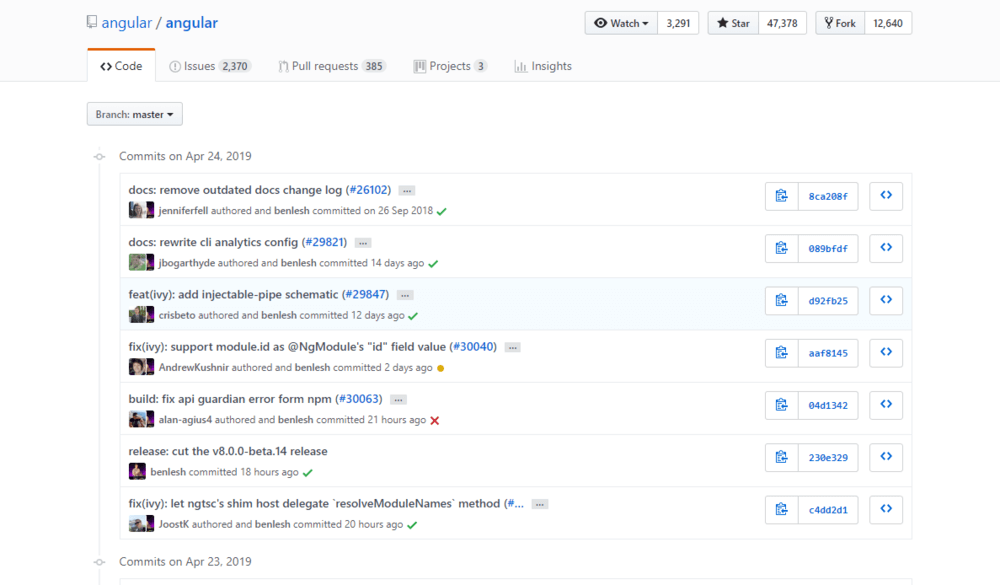Open commit hash 089bfdf
This screenshot has width=1000, height=585.
[x=828, y=248]
